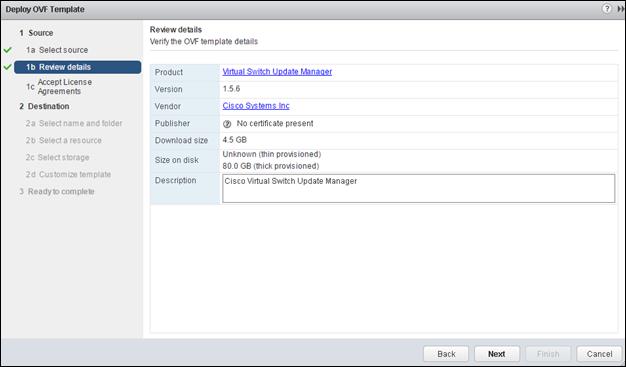
Task: Click the Description text box
Action: click(418, 188)
